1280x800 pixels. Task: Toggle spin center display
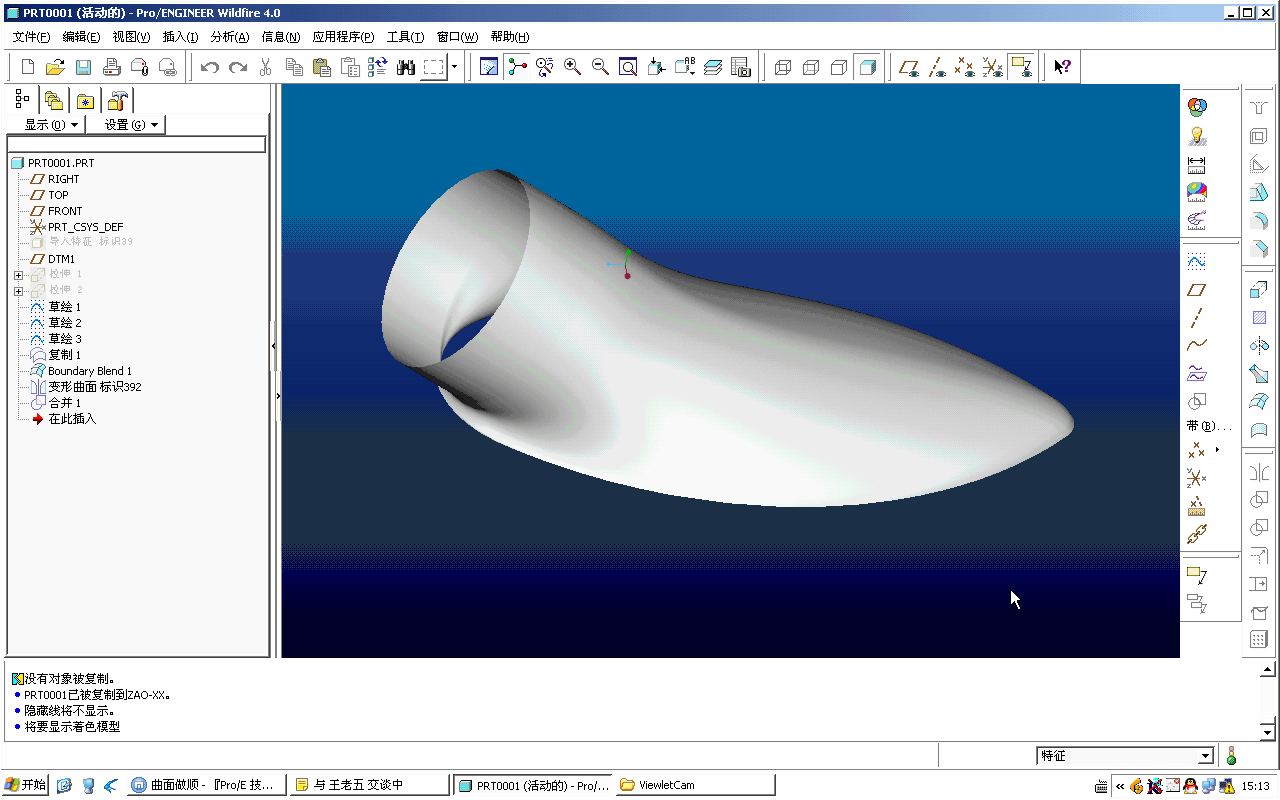tap(517, 67)
